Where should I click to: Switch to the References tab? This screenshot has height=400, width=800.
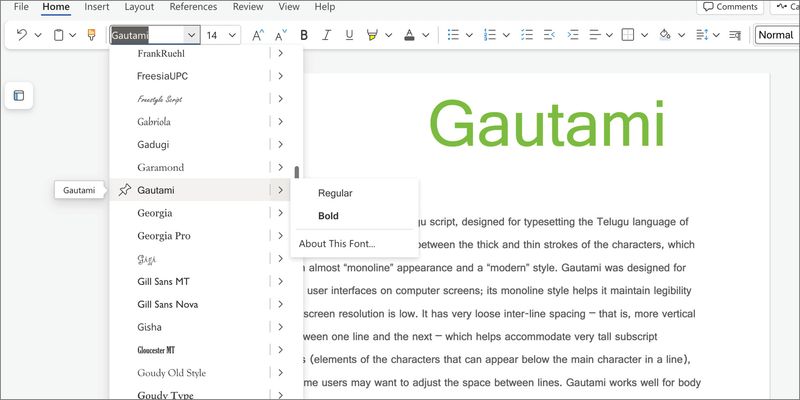193,7
